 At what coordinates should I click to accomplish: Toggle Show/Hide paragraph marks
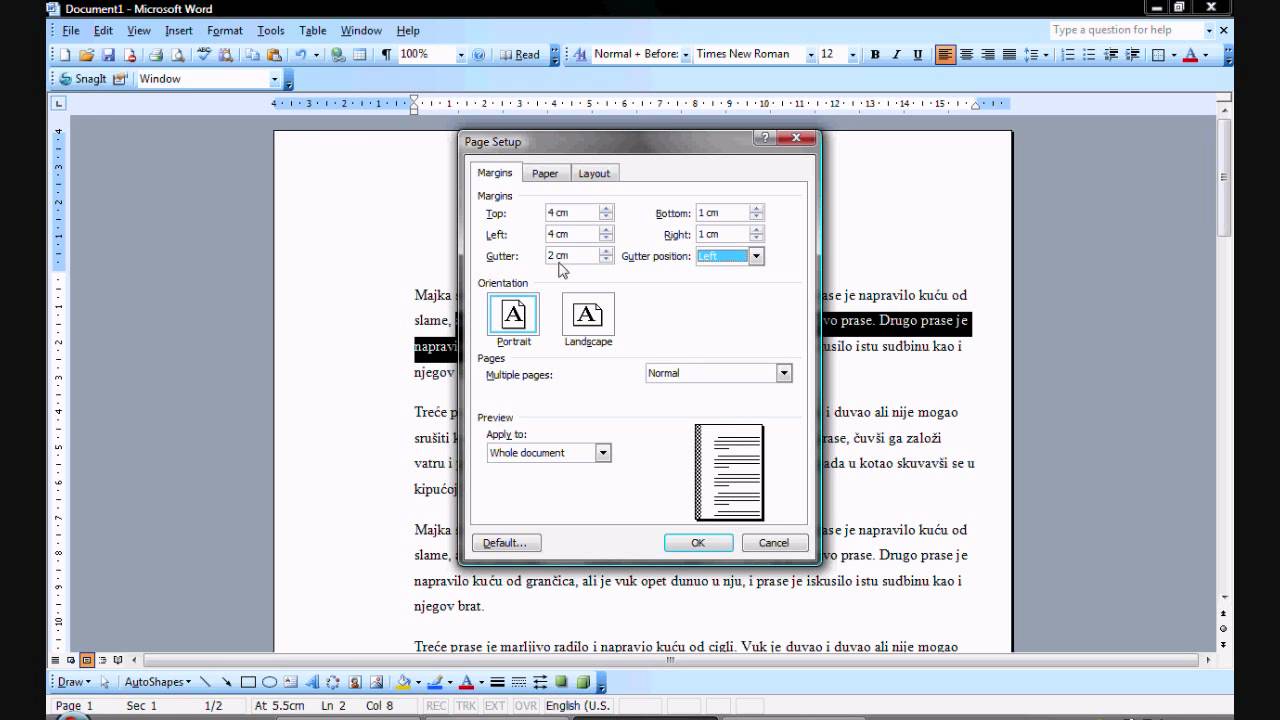[386, 55]
